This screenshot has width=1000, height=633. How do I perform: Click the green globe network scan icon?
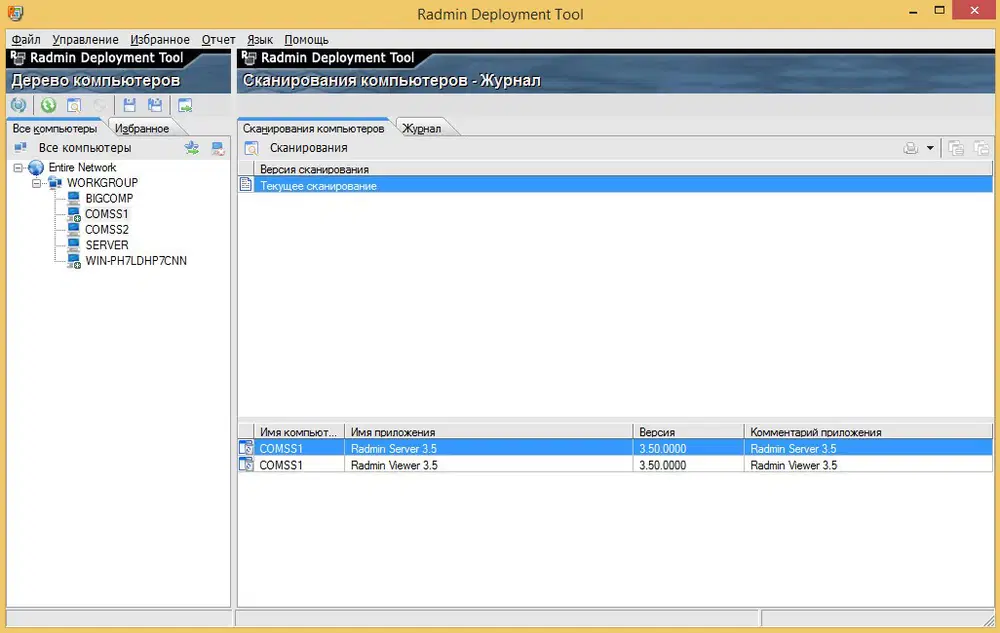[48, 105]
